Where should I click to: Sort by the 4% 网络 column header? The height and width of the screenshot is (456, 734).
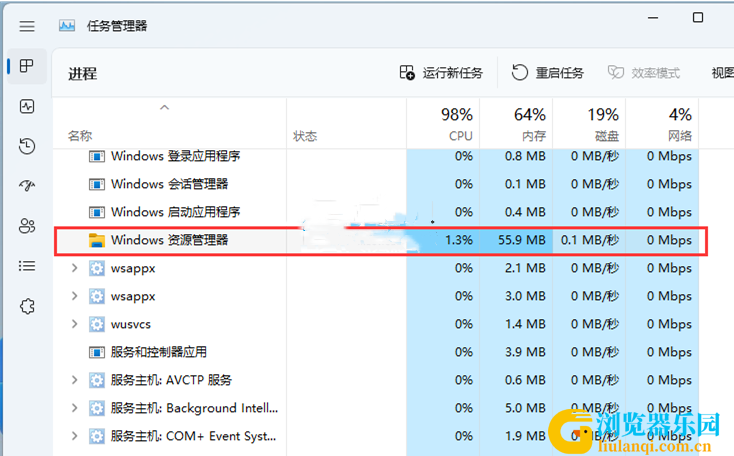[x=662, y=124]
